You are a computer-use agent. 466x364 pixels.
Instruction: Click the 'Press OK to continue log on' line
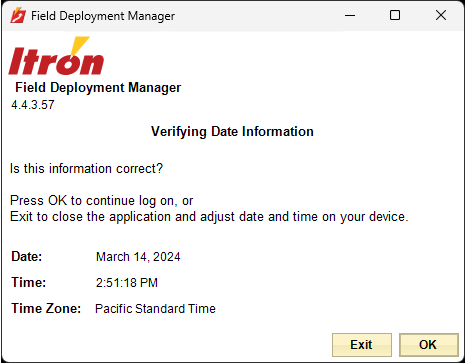102,201
